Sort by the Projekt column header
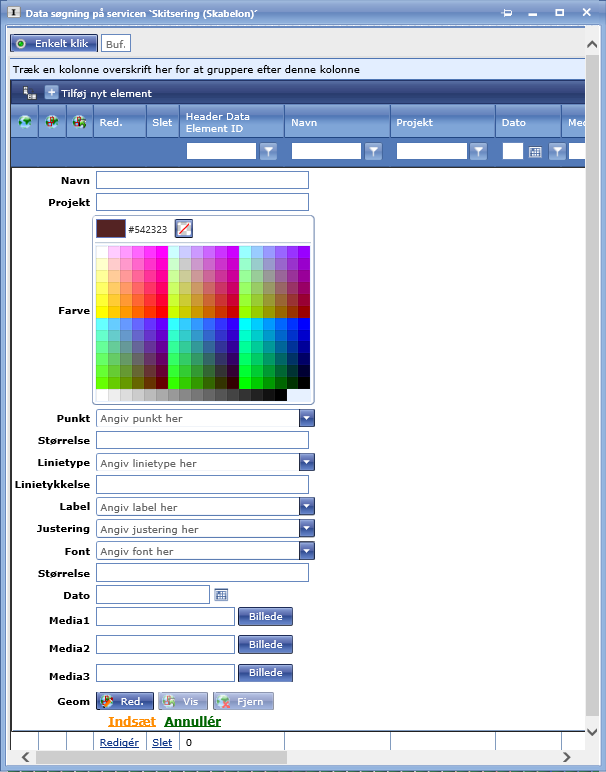This screenshot has width=606, height=772. point(415,122)
